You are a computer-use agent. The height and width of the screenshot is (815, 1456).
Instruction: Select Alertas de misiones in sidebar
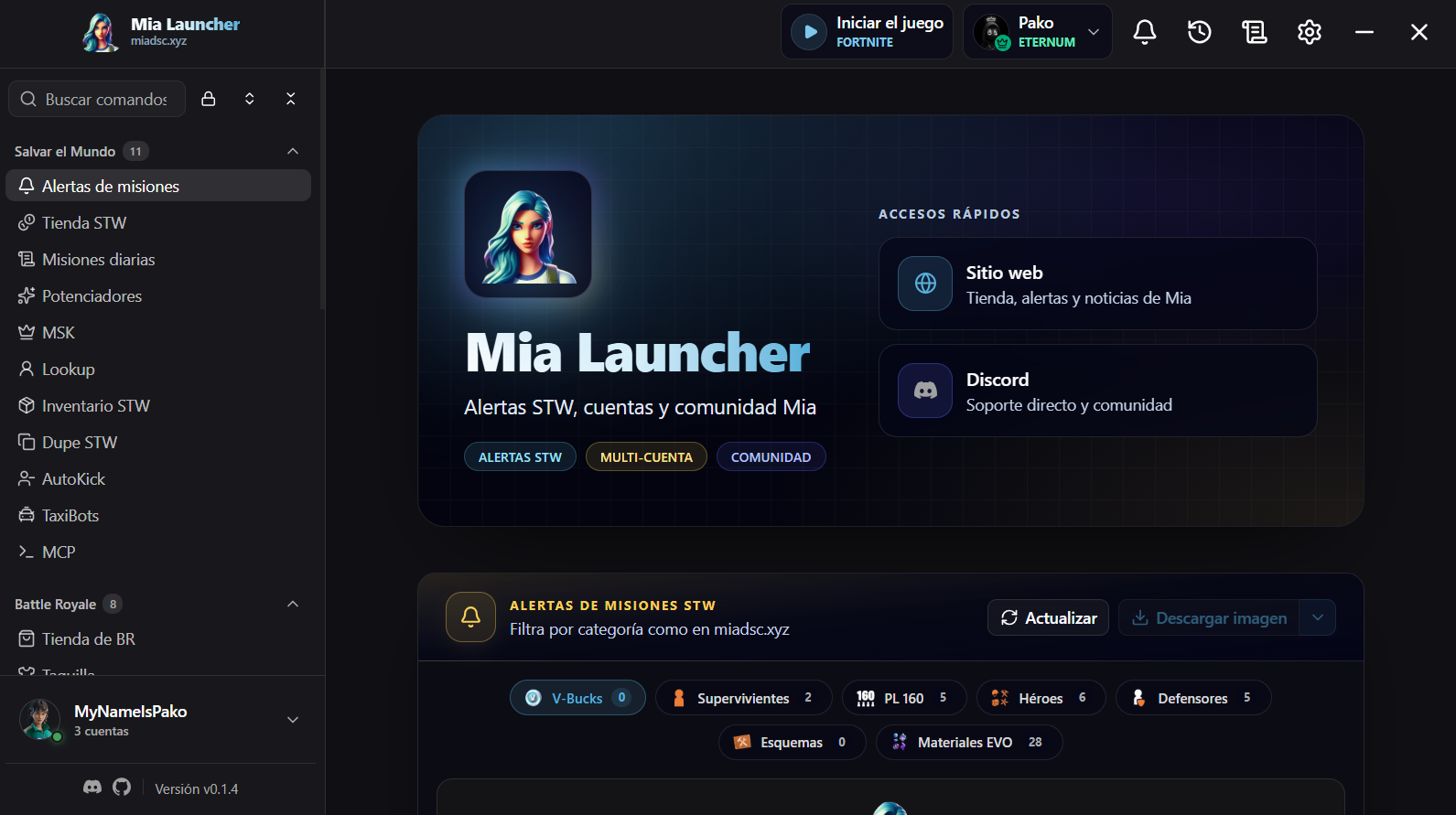[x=158, y=186]
